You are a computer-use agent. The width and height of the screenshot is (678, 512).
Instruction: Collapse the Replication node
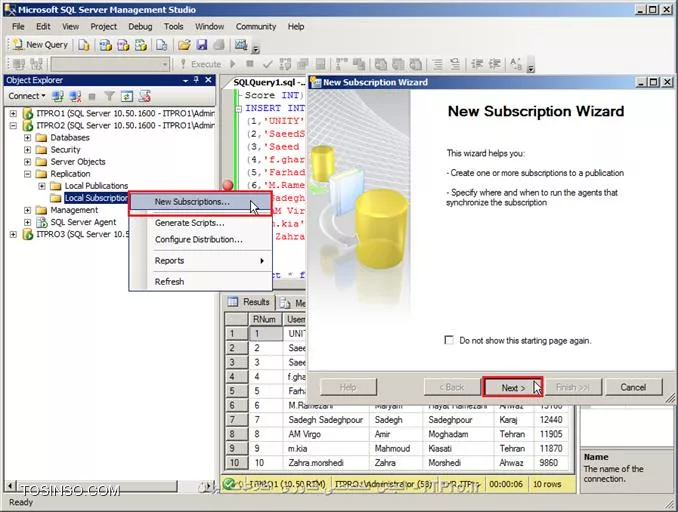pyautogui.click(x=28, y=174)
